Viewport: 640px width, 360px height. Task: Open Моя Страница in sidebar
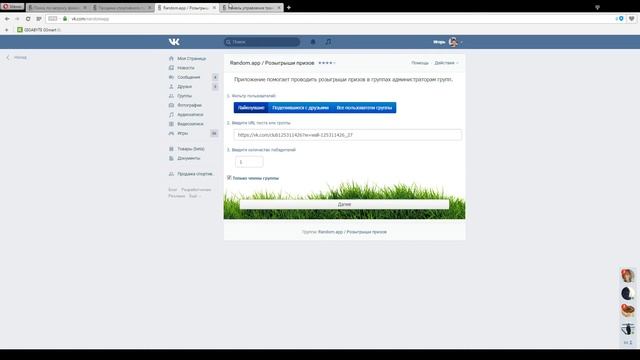coord(191,58)
